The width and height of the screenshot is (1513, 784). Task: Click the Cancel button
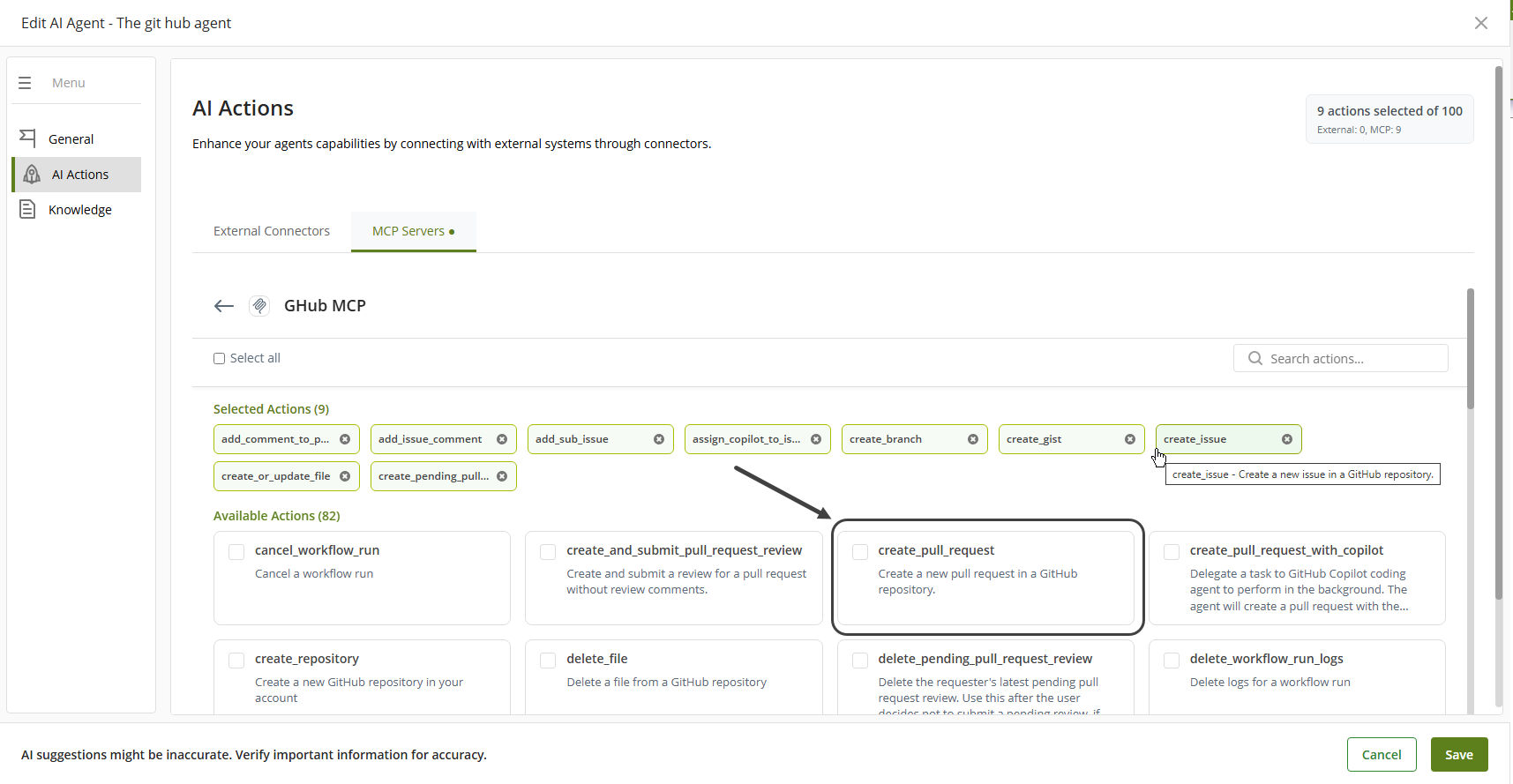tap(1381, 755)
